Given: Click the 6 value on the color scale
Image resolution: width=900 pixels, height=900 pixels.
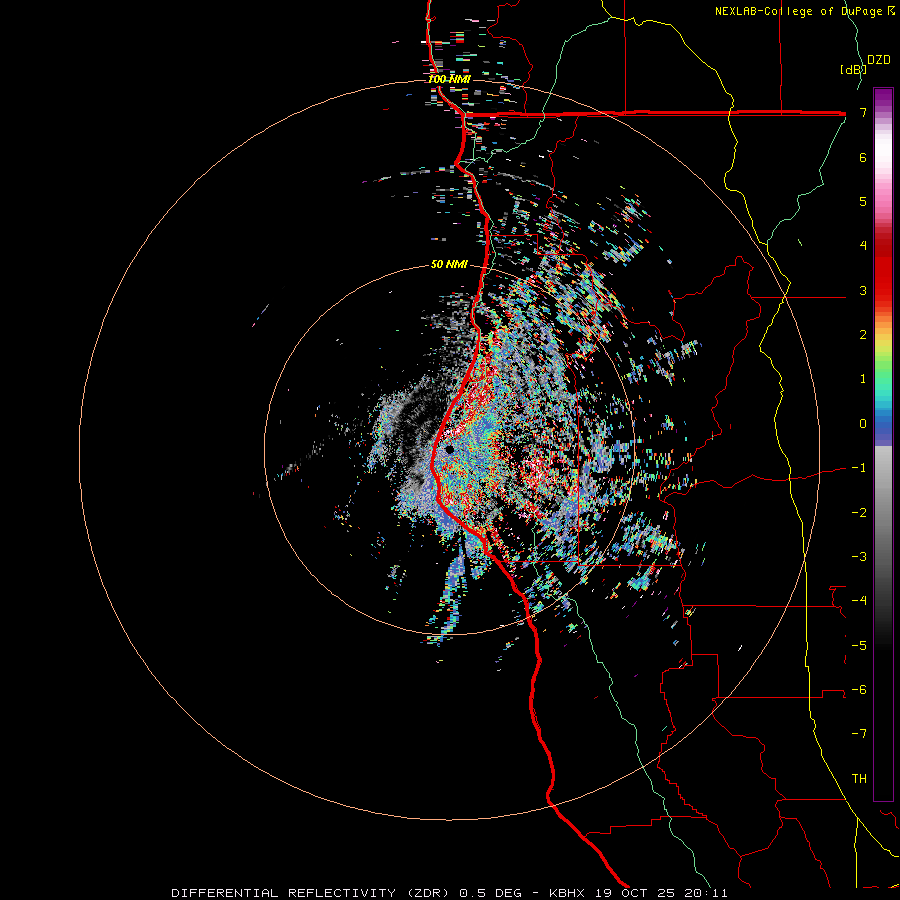Looking at the screenshot, I should [863, 157].
